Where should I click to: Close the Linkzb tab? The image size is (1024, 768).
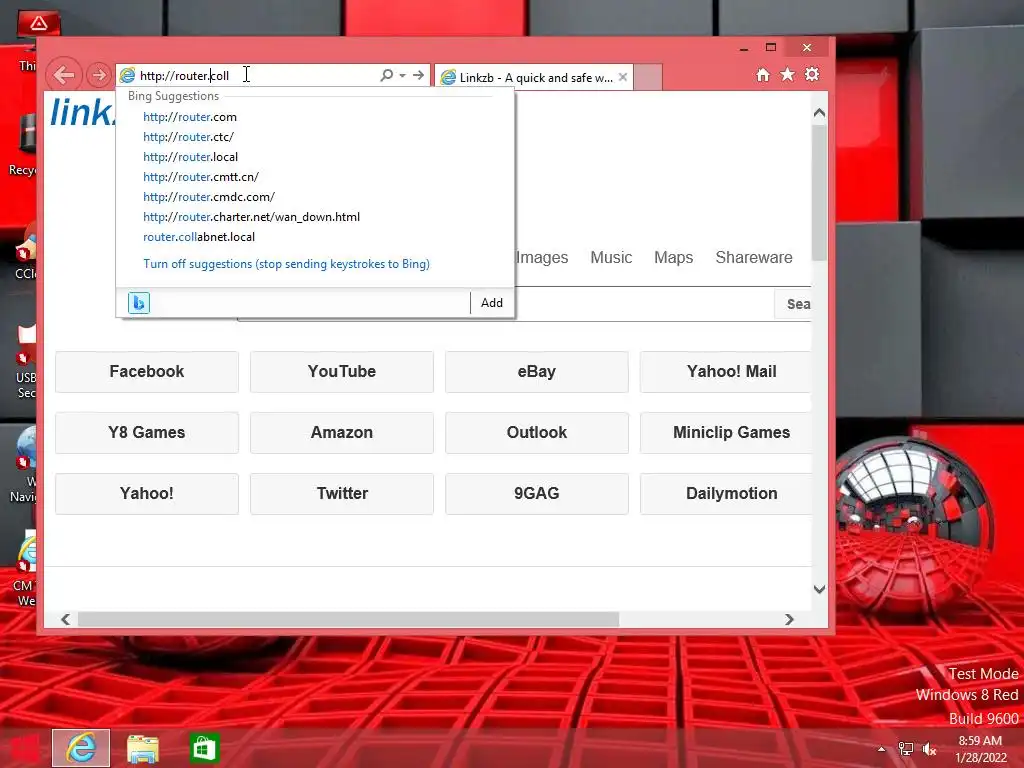(x=623, y=77)
